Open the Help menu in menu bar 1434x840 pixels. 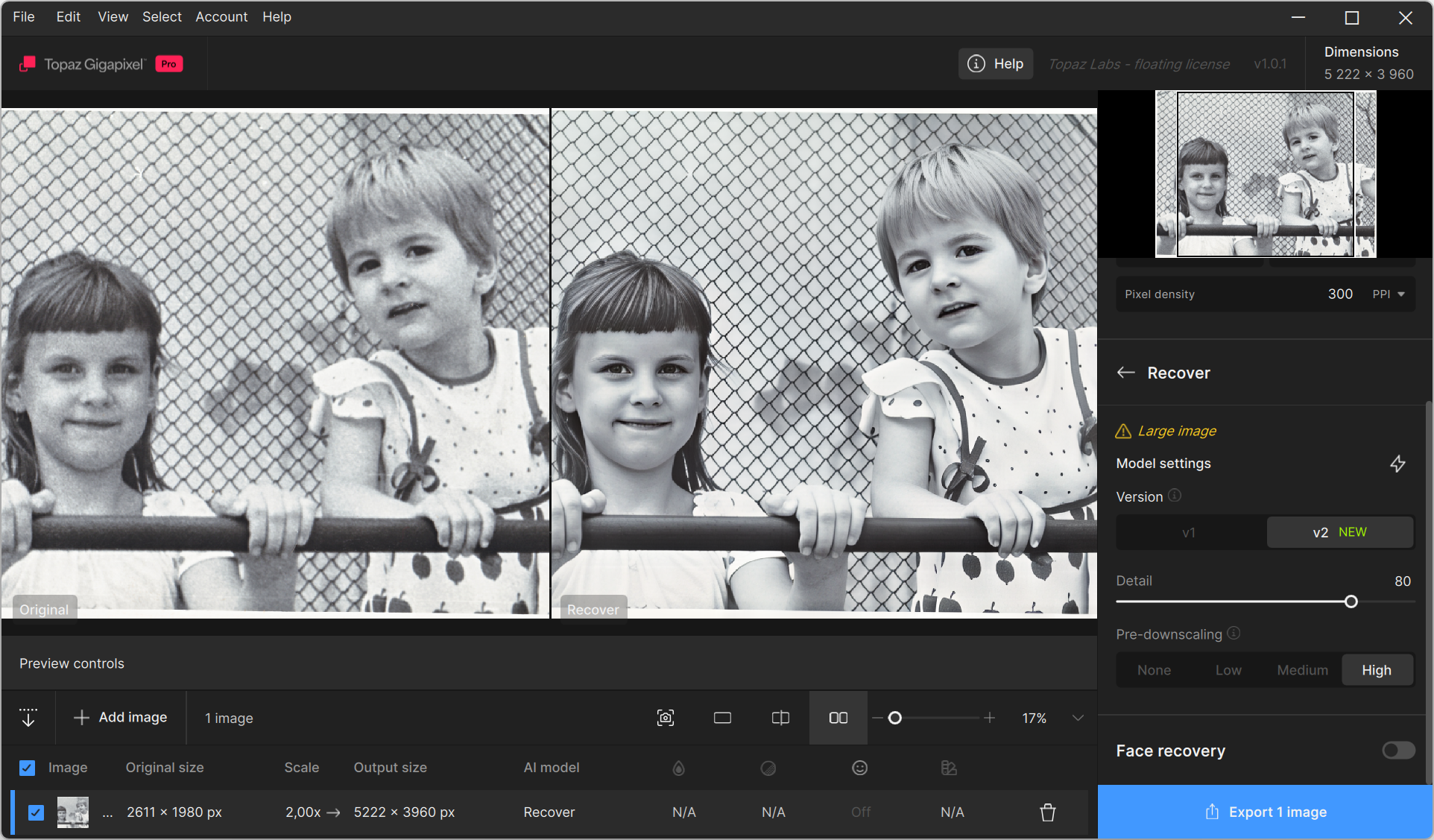pos(277,16)
